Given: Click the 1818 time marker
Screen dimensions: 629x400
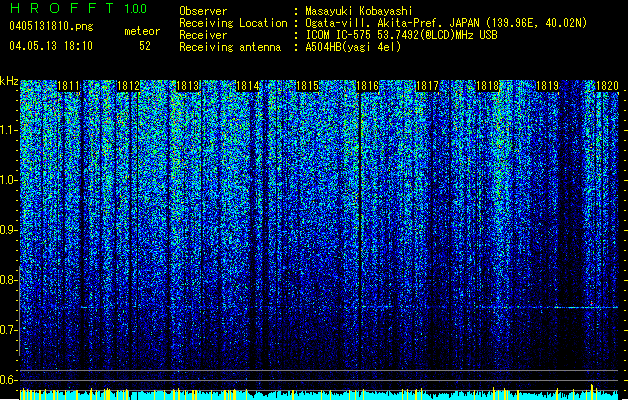Looking at the screenshot, I should [487, 86].
